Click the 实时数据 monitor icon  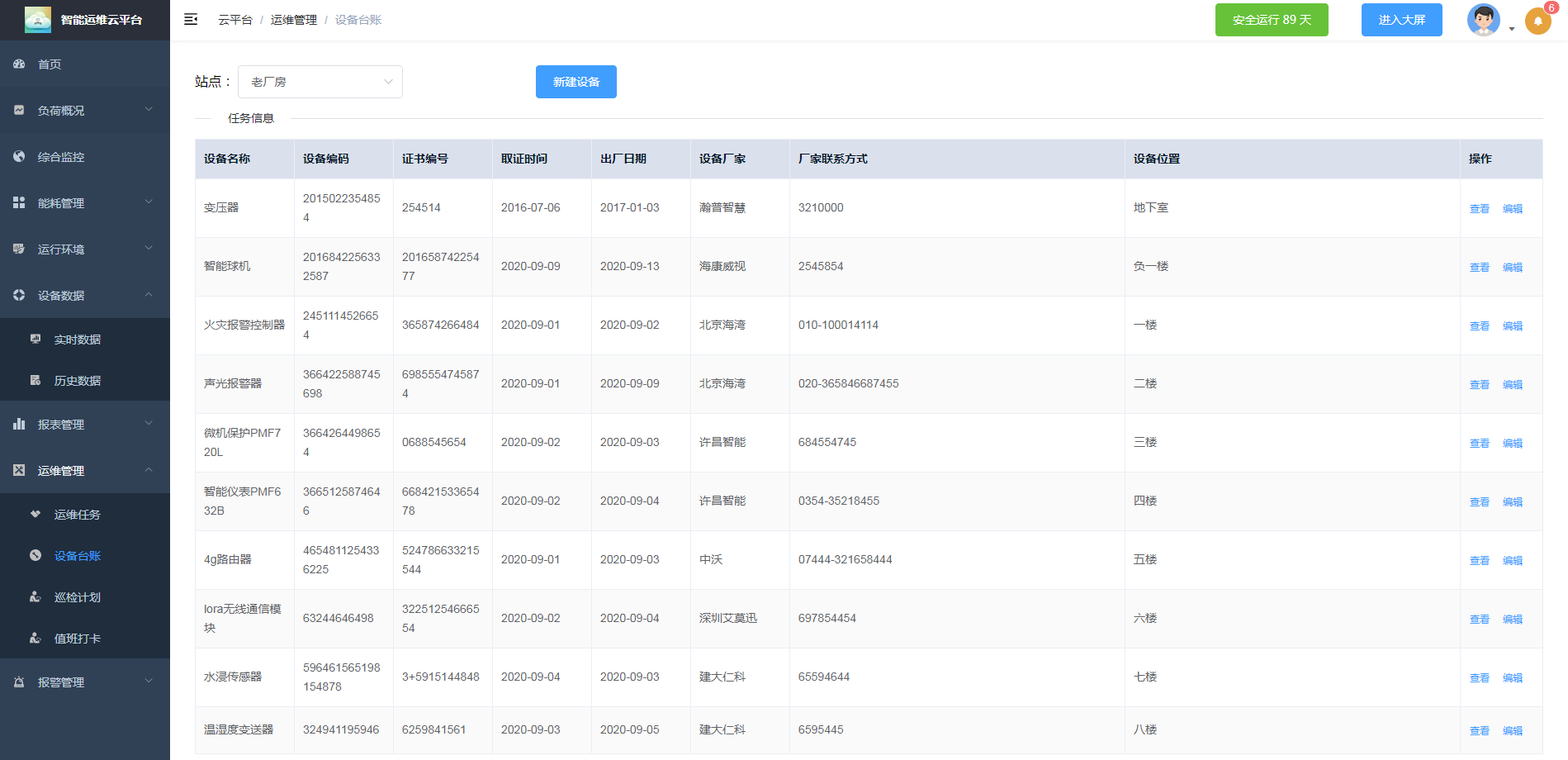click(36, 339)
